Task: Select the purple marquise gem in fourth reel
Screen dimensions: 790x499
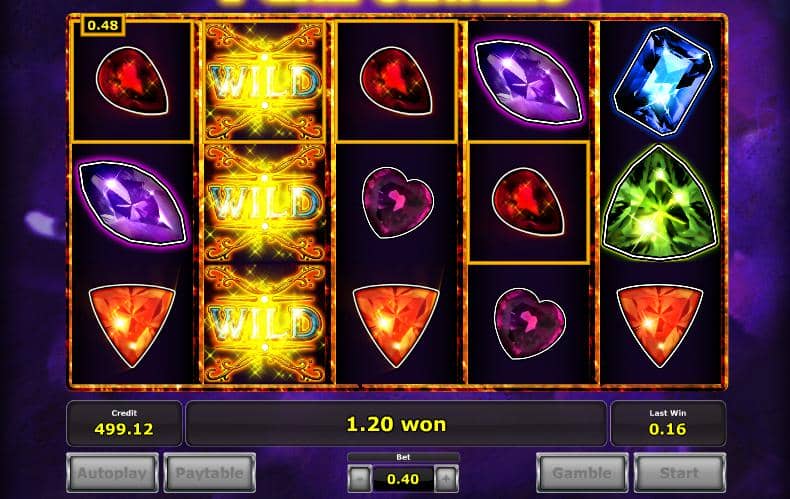Action: coord(529,82)
